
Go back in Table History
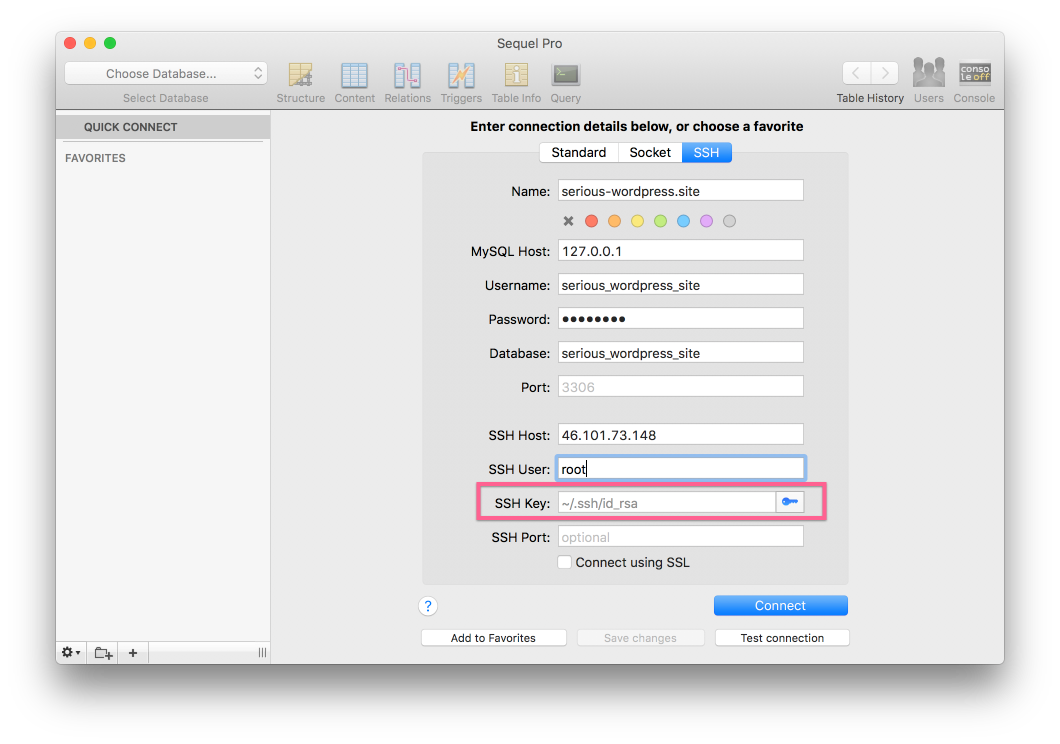click(857, 73)
